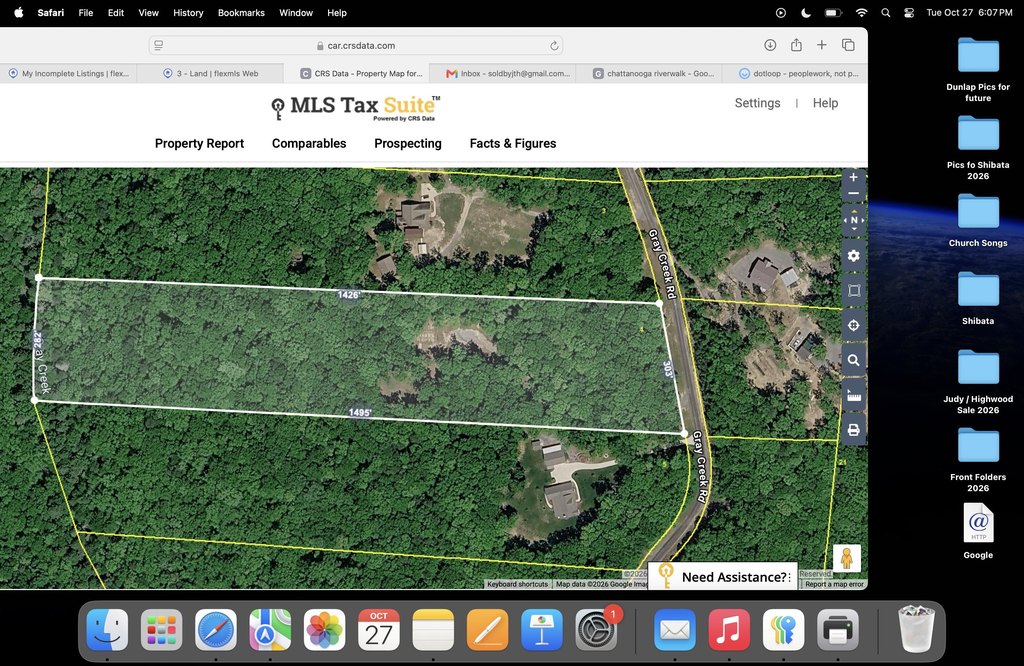Open the Prospecting menu
The width and height of the screenshot is (1024, 666).
click(x=408, y=144)
